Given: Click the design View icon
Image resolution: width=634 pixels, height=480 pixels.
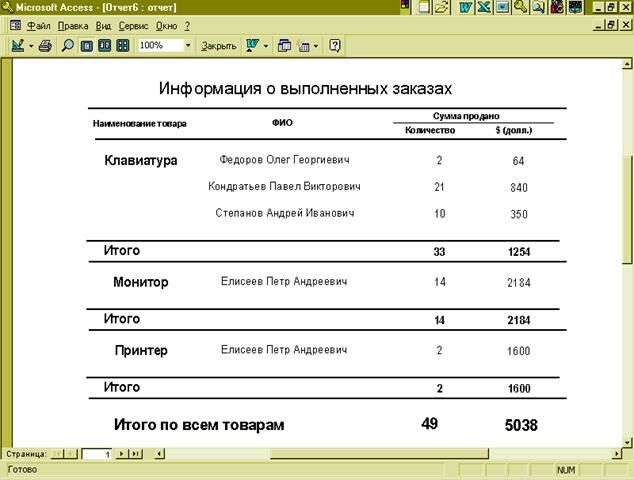Looking at the screenshot, I should coord(18,45).
